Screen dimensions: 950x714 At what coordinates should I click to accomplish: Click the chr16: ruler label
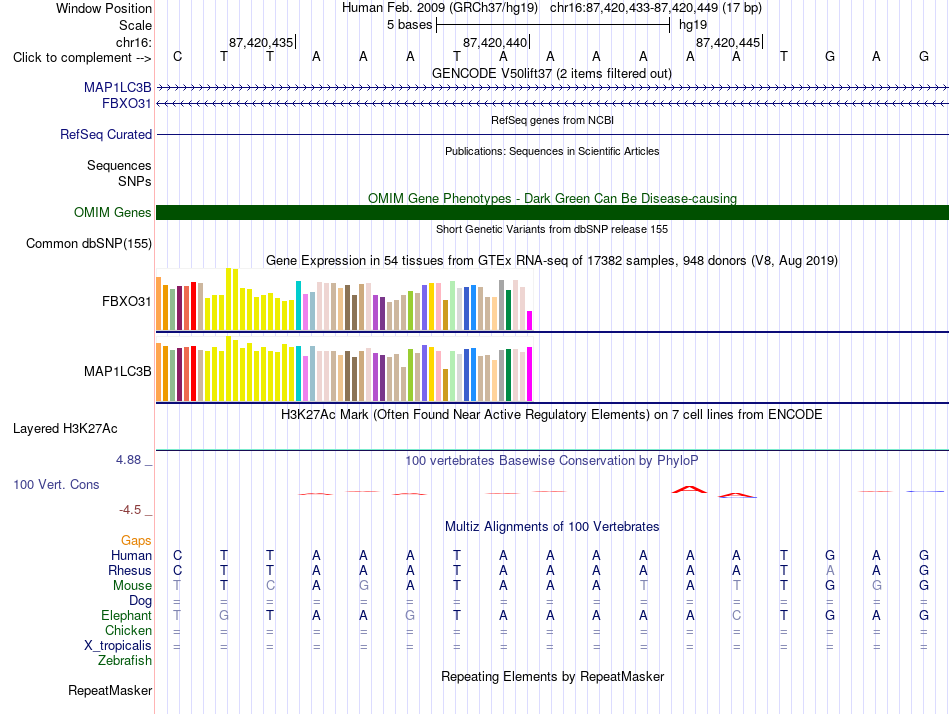coord(134,42)
